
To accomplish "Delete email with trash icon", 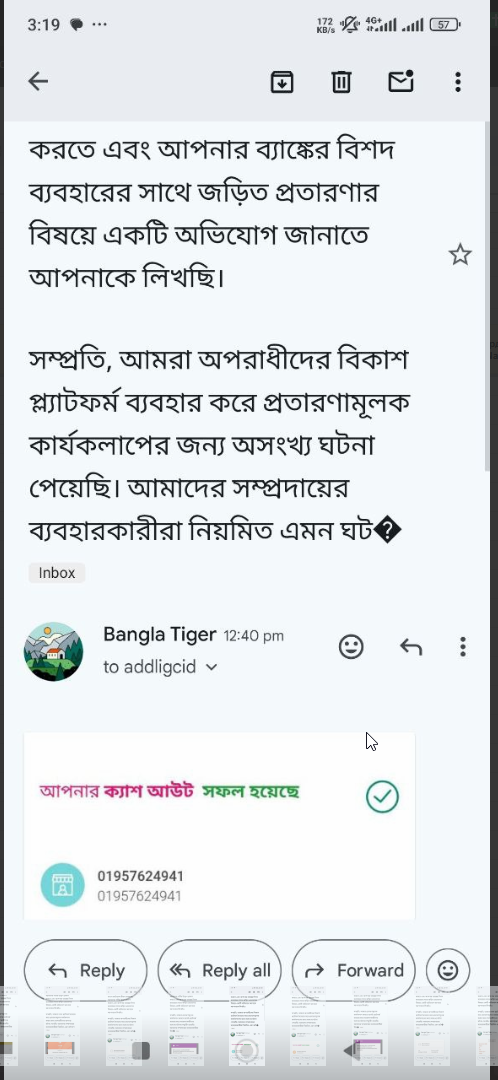I will (x=341, y=82).
